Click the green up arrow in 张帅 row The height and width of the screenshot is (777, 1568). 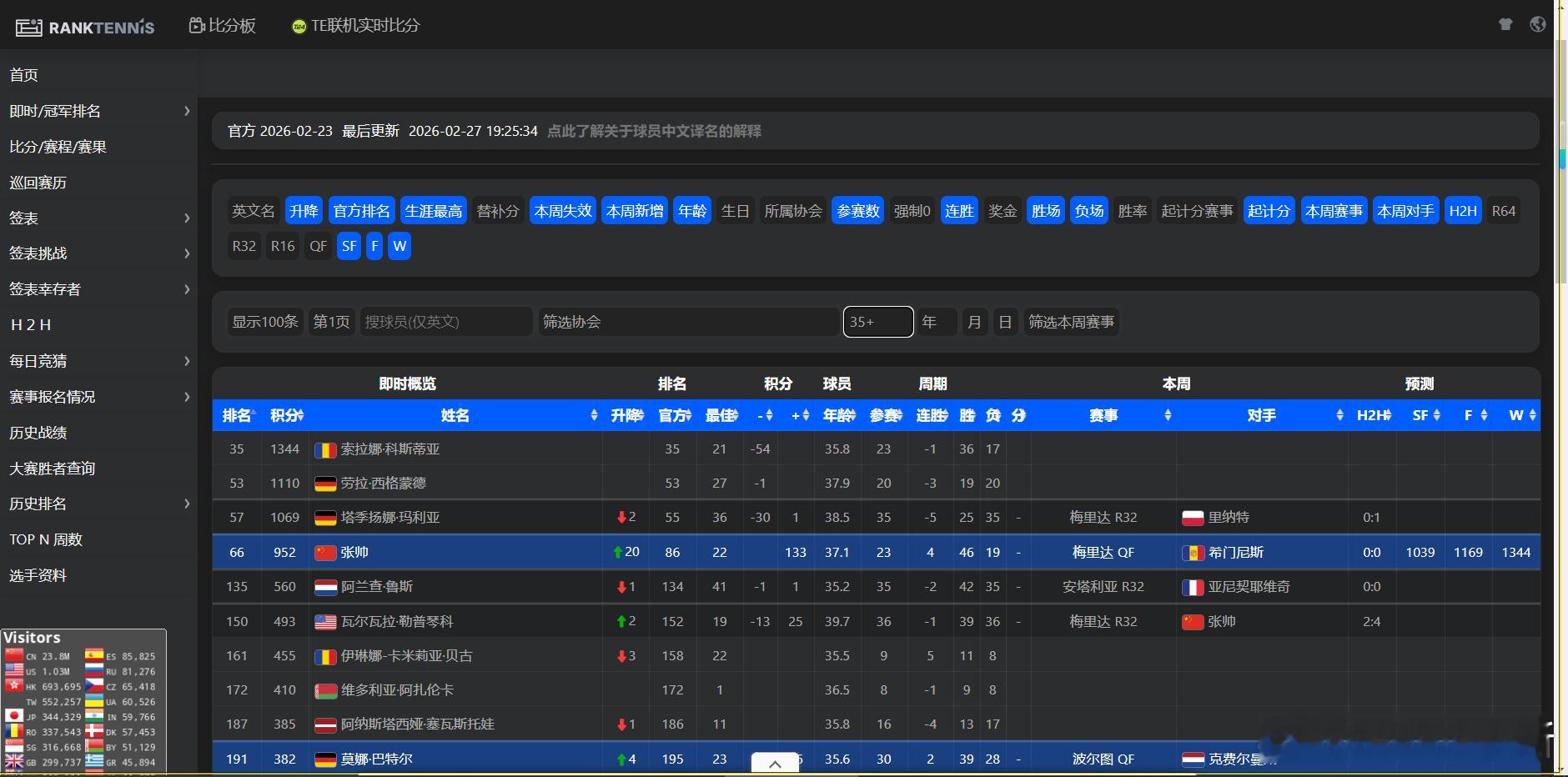point(618,552)
